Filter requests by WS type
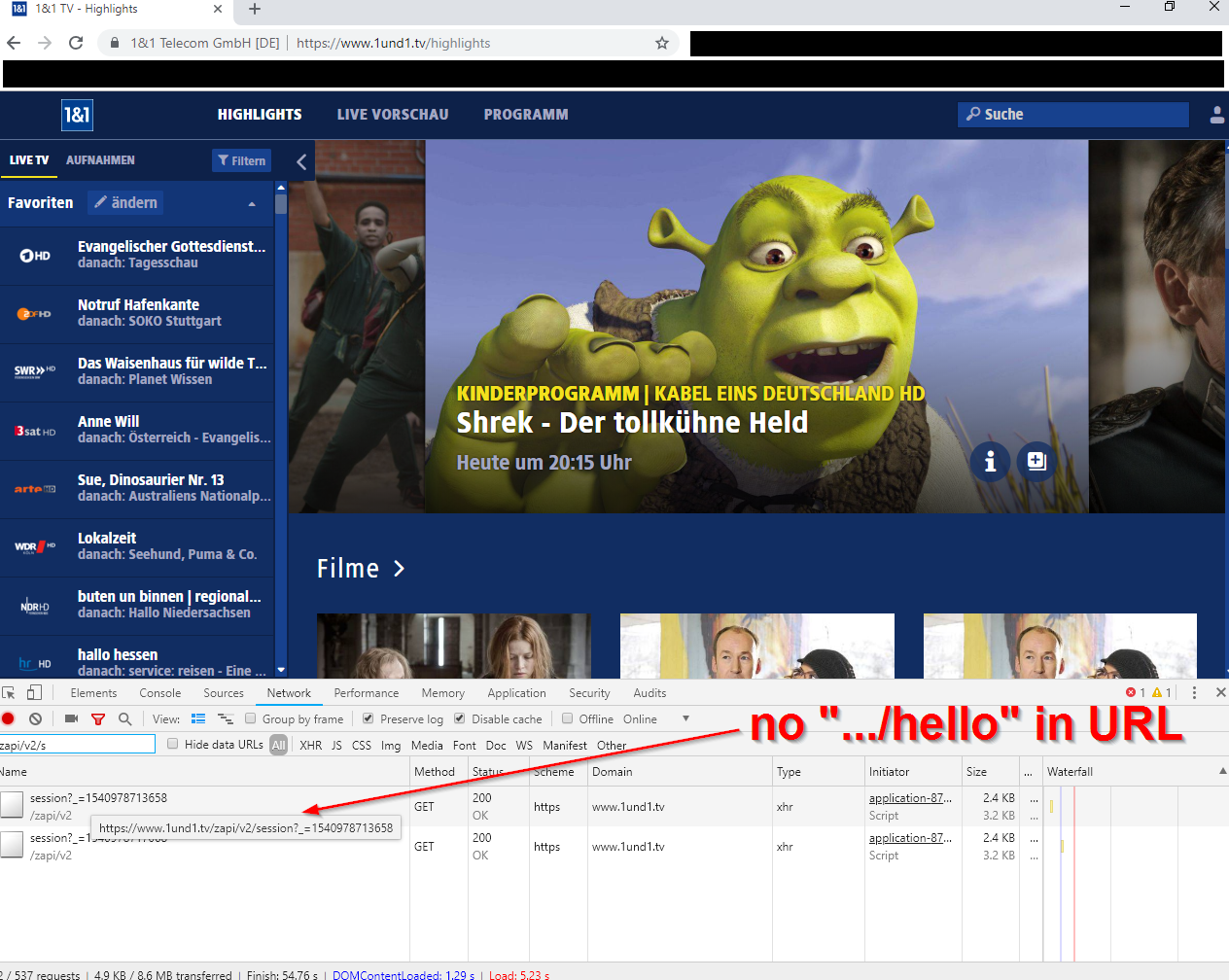Image resolution: width=1229 pixels, height=980 pixels. click(x=524, y=746)
